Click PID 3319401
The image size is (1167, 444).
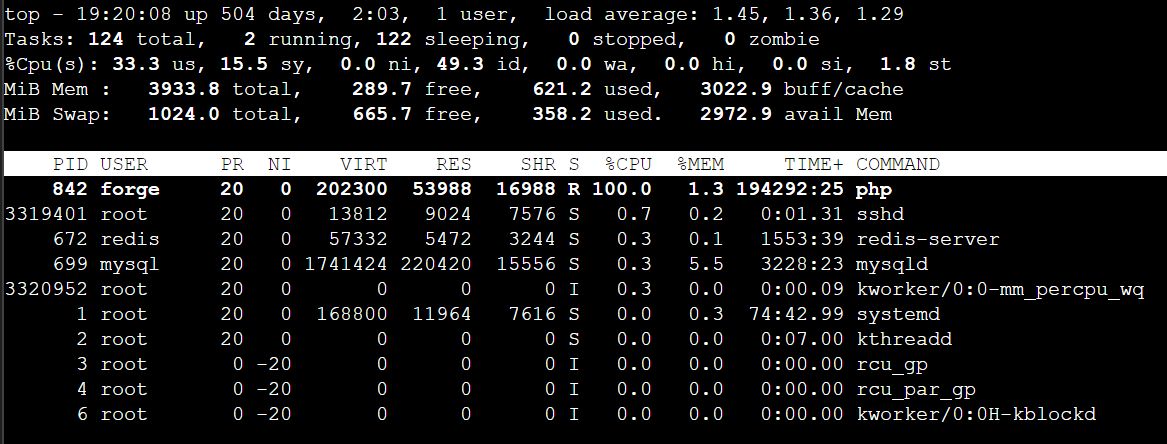tap(46, 214)
